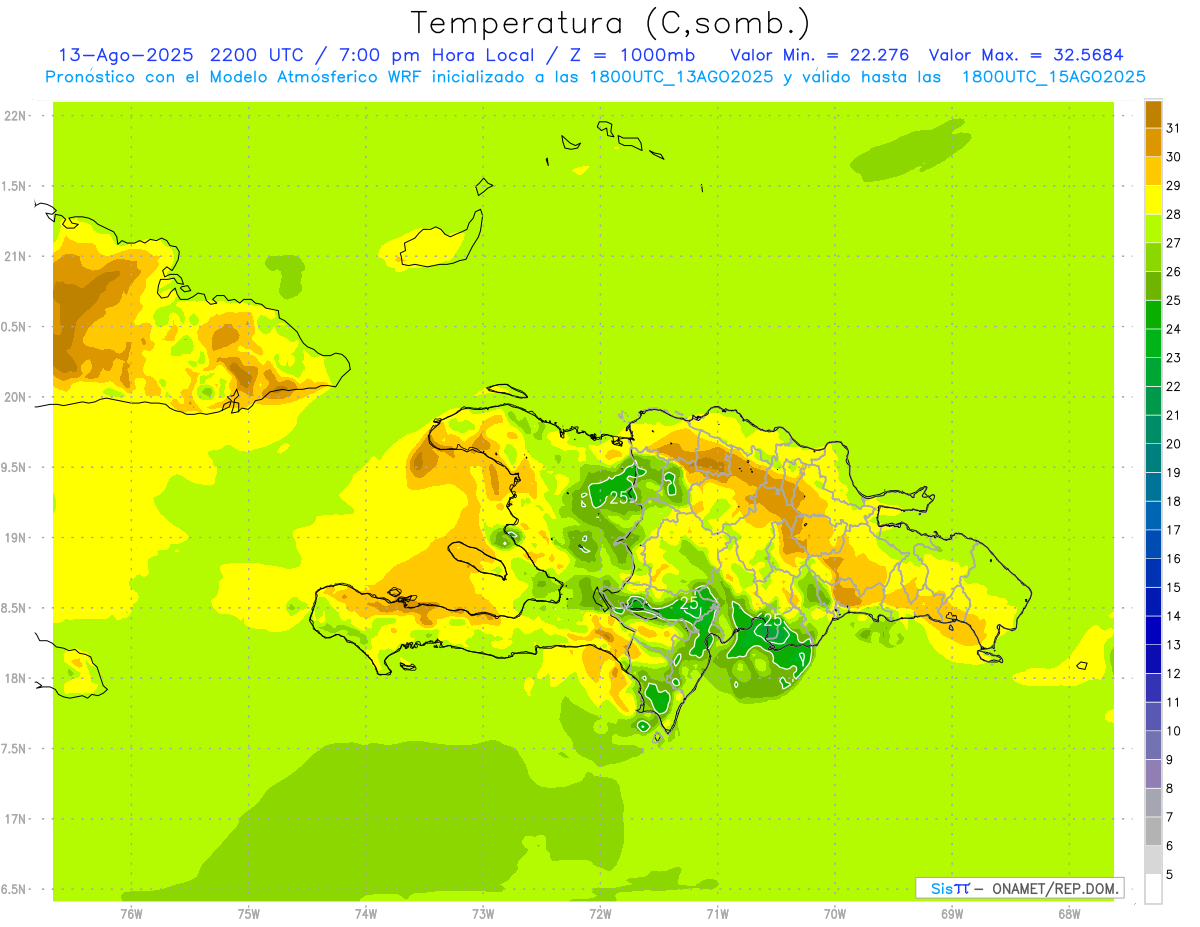Click the '22N' latitude label
Image resolution: width=1200 pixels, height=927 pixels.
pos(16,116)
